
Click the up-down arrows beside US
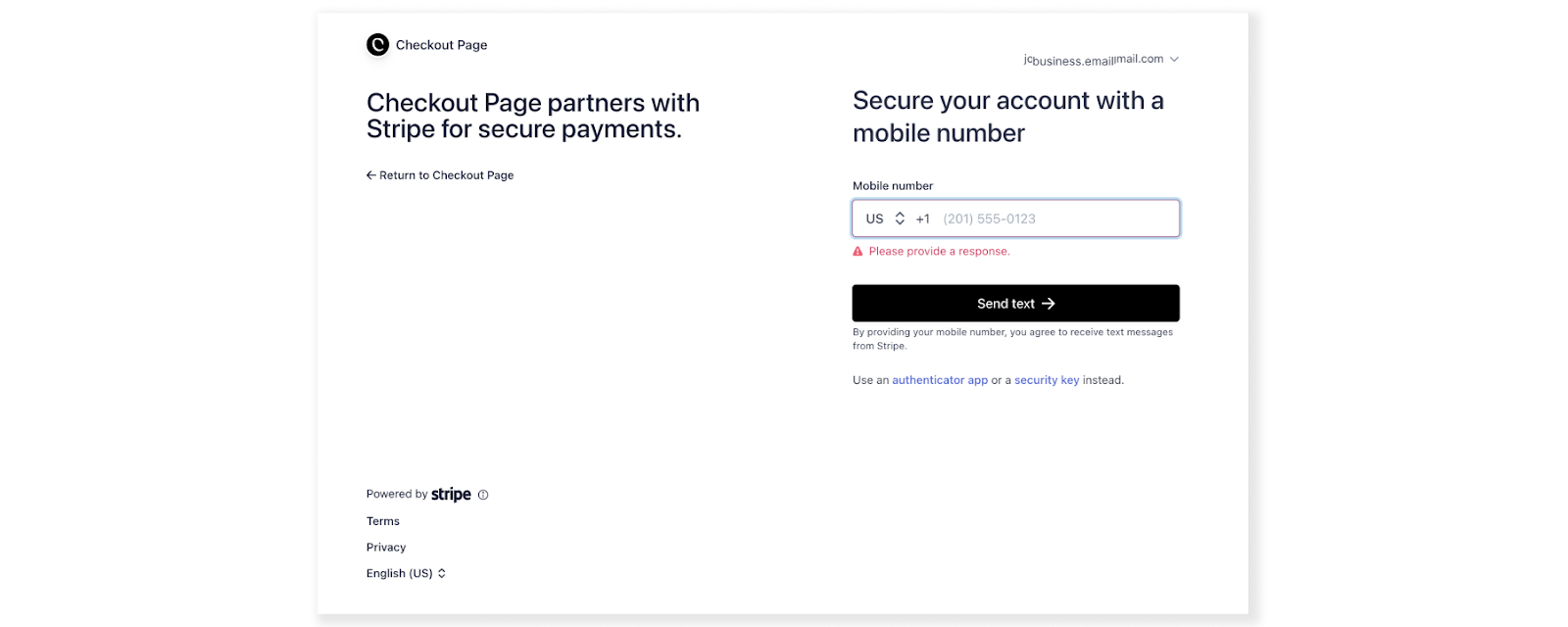(x=900, y=218)
